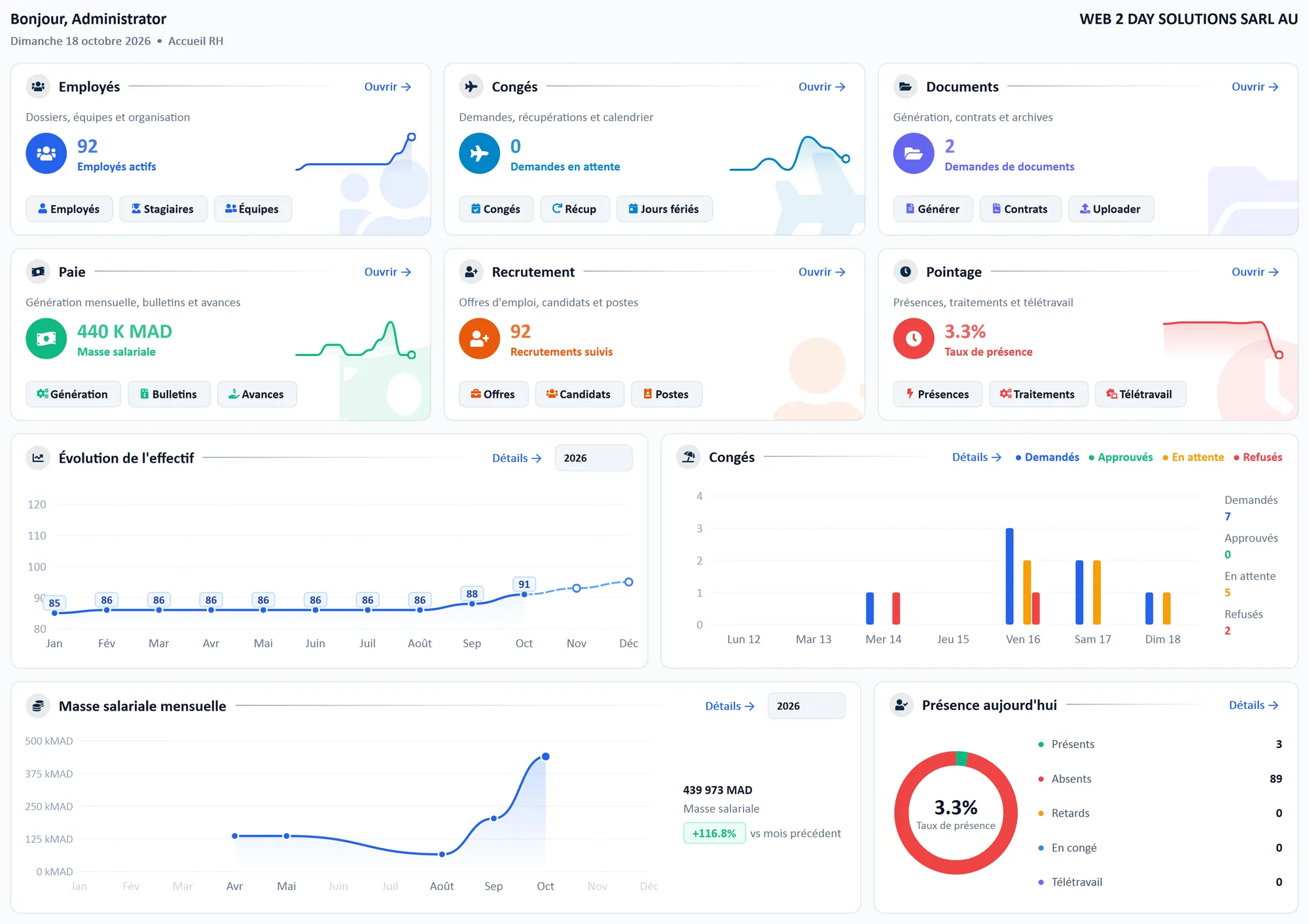This screenshot has height=924, width=1309.
Task: Click the Uploader documents button
Action: 1111,209
